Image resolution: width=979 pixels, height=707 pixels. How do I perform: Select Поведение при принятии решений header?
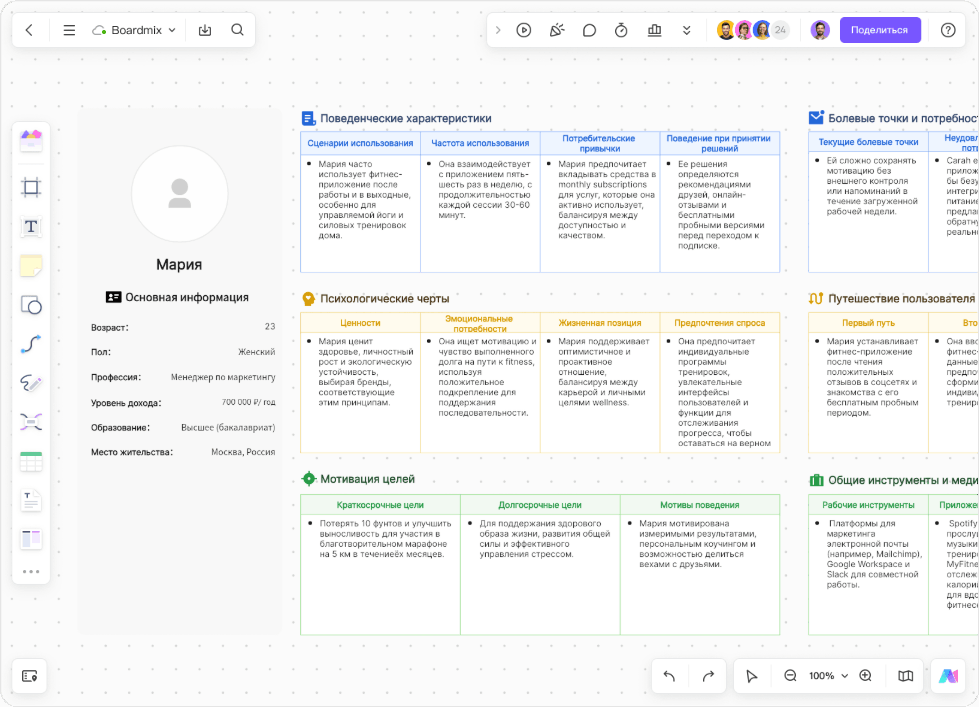(x=719, y=143)
